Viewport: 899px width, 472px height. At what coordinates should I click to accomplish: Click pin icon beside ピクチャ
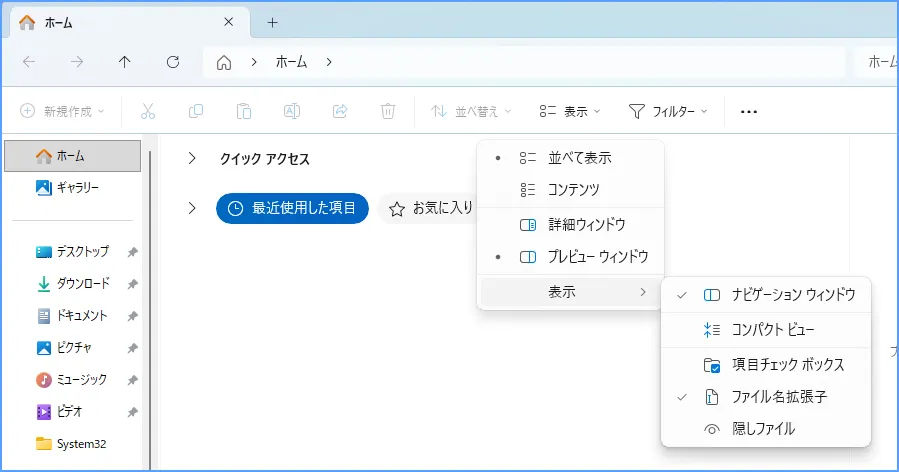coord(132,348)
